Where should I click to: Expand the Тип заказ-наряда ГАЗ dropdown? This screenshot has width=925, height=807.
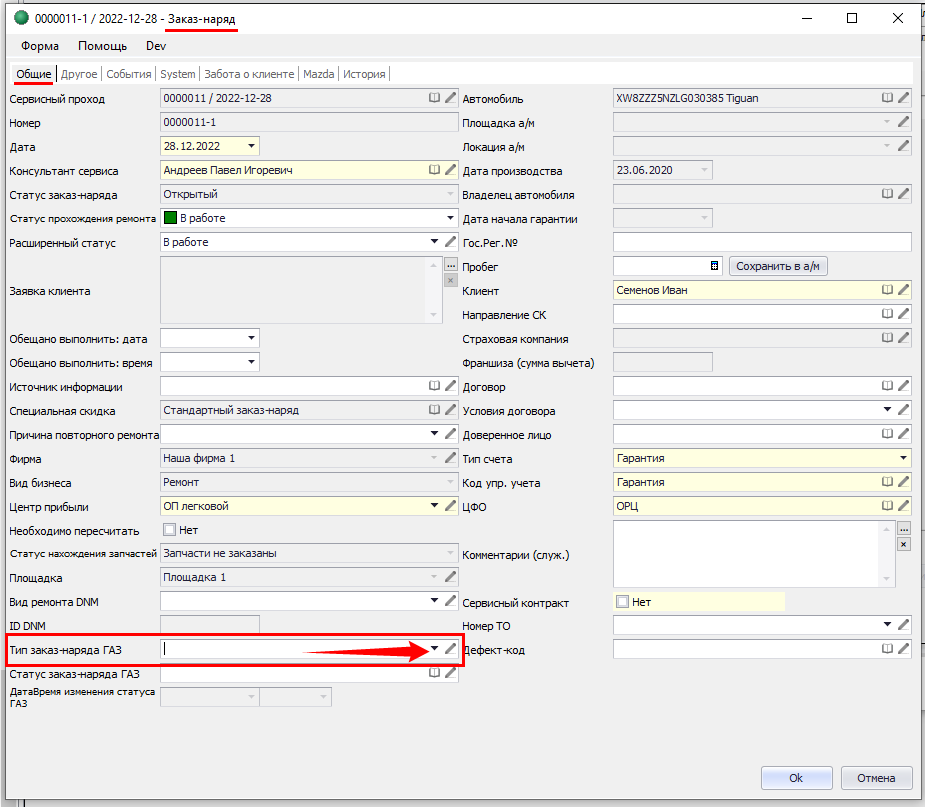(435, 649)
